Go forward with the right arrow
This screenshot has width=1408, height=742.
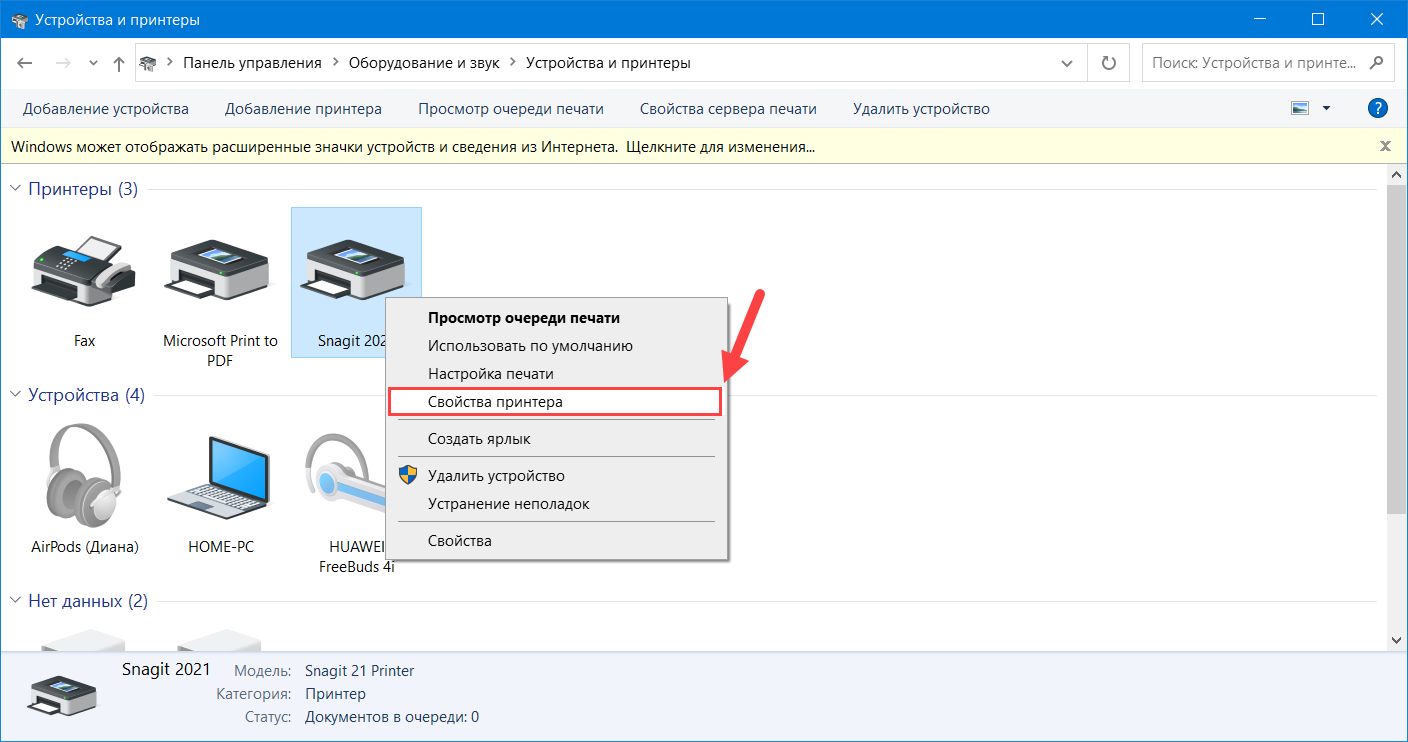point(62,63)
